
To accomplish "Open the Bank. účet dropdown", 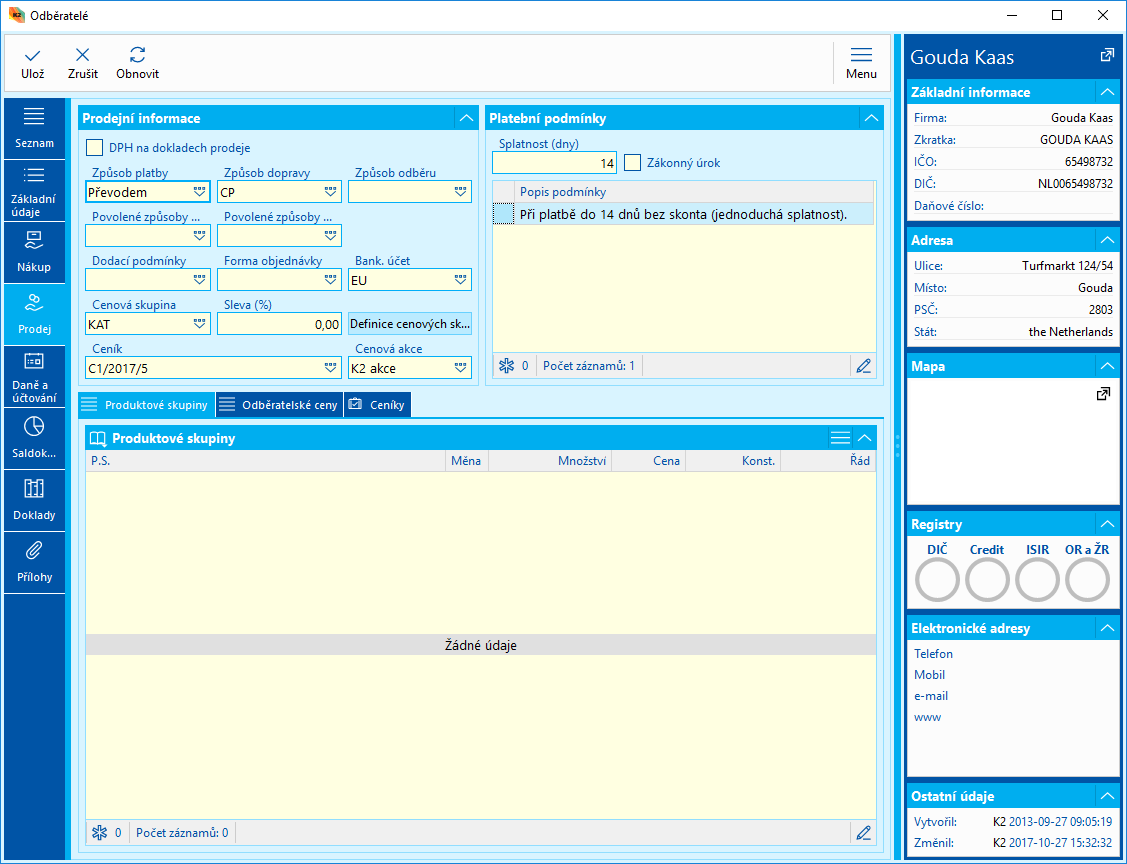I will (x=461, y=280).
